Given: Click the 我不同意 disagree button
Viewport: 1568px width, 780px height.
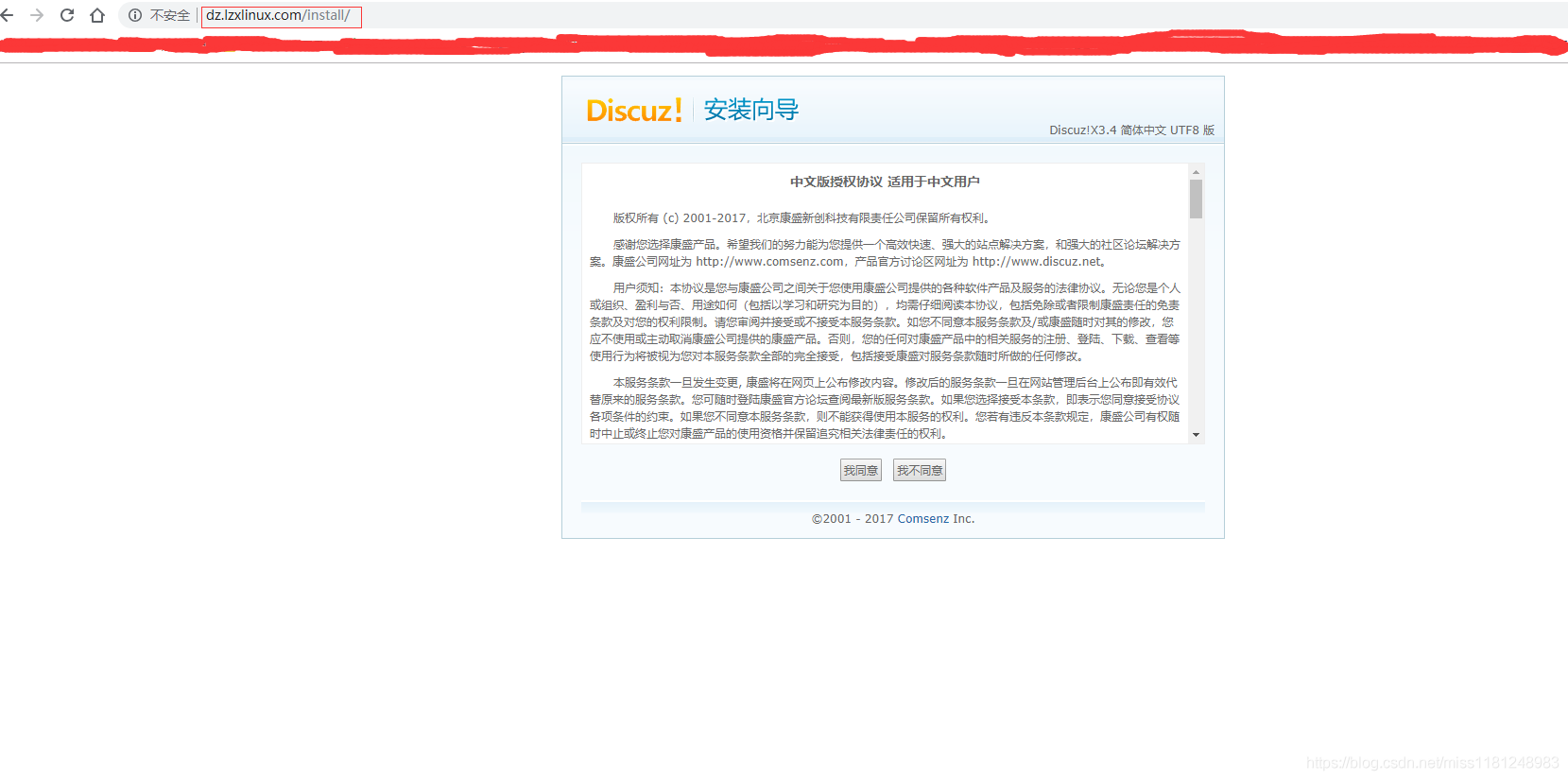Looking at the screenshot, I should tap(920, 470).
